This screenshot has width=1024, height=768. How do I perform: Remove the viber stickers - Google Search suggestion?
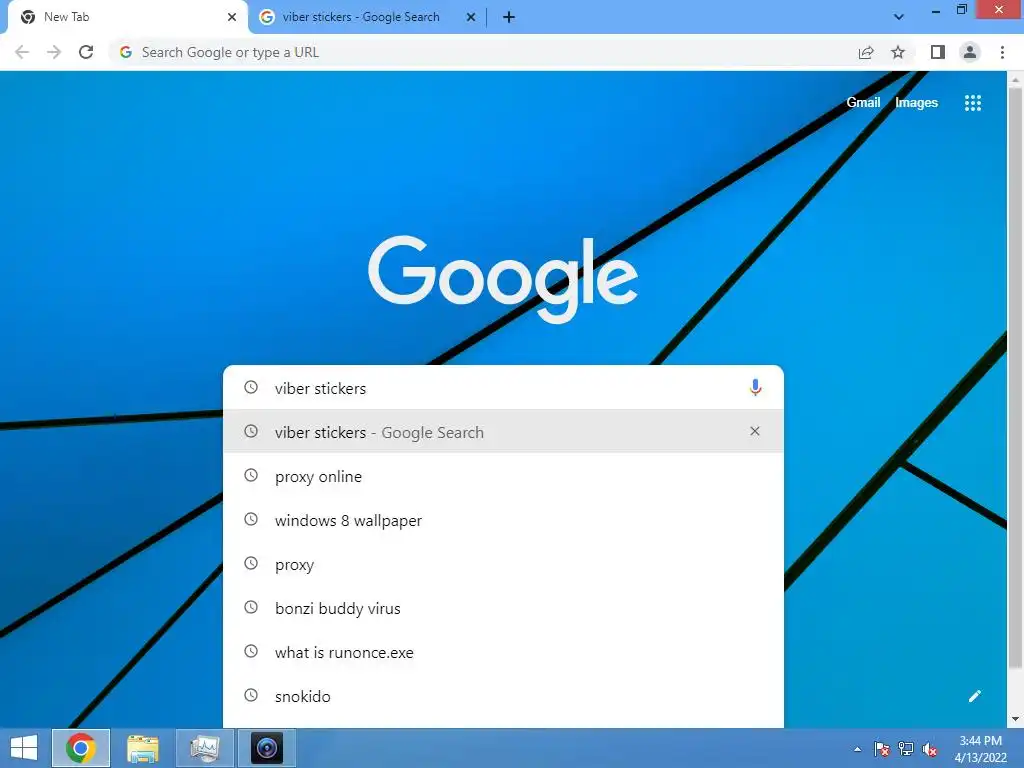755,431
